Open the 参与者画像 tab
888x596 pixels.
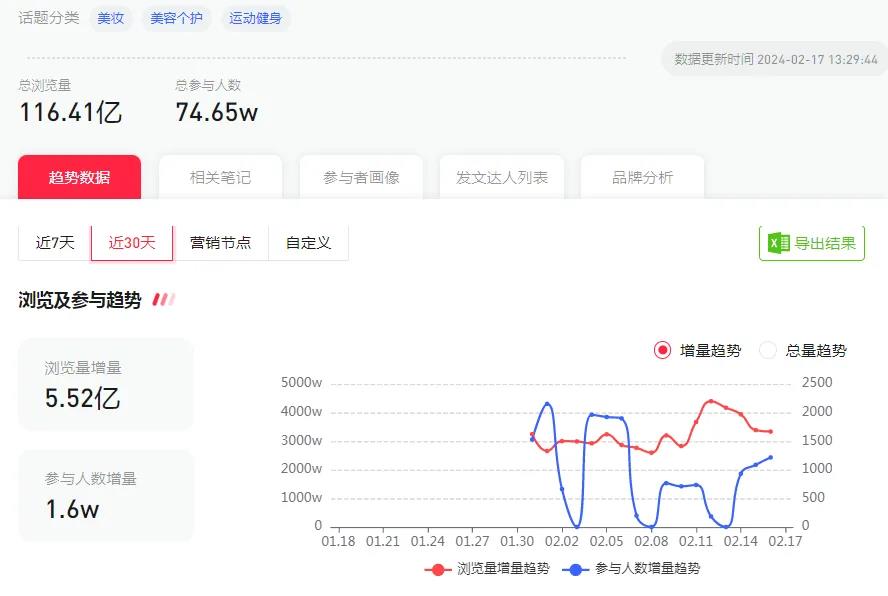tap(361, 177)
